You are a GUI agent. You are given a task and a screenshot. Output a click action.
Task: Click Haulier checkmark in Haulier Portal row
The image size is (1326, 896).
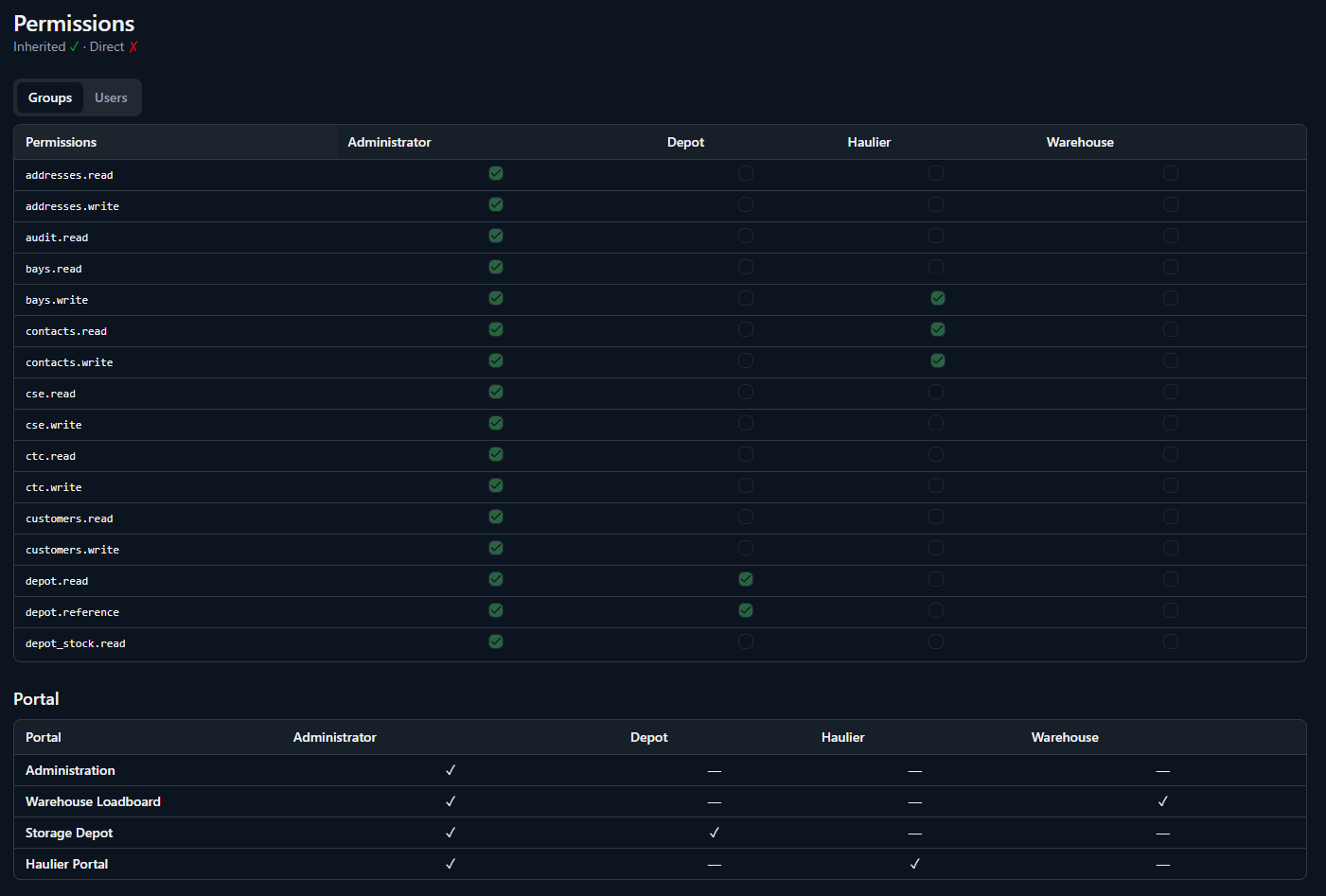point(915,864)
